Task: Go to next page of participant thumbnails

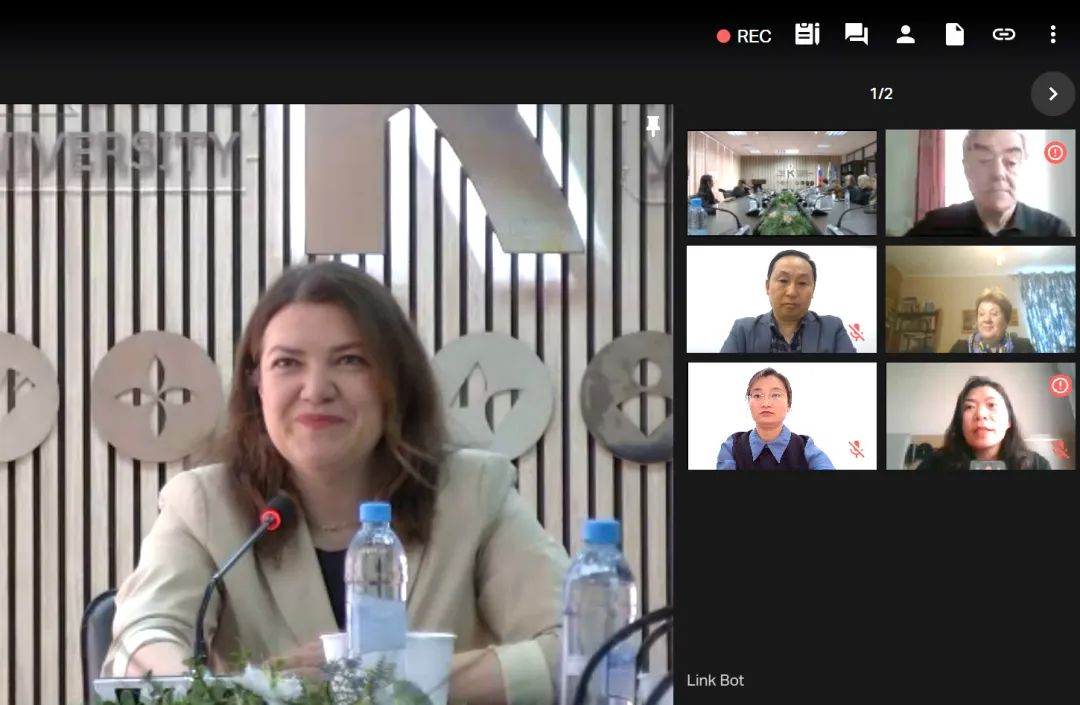Action: [1052, 94]
